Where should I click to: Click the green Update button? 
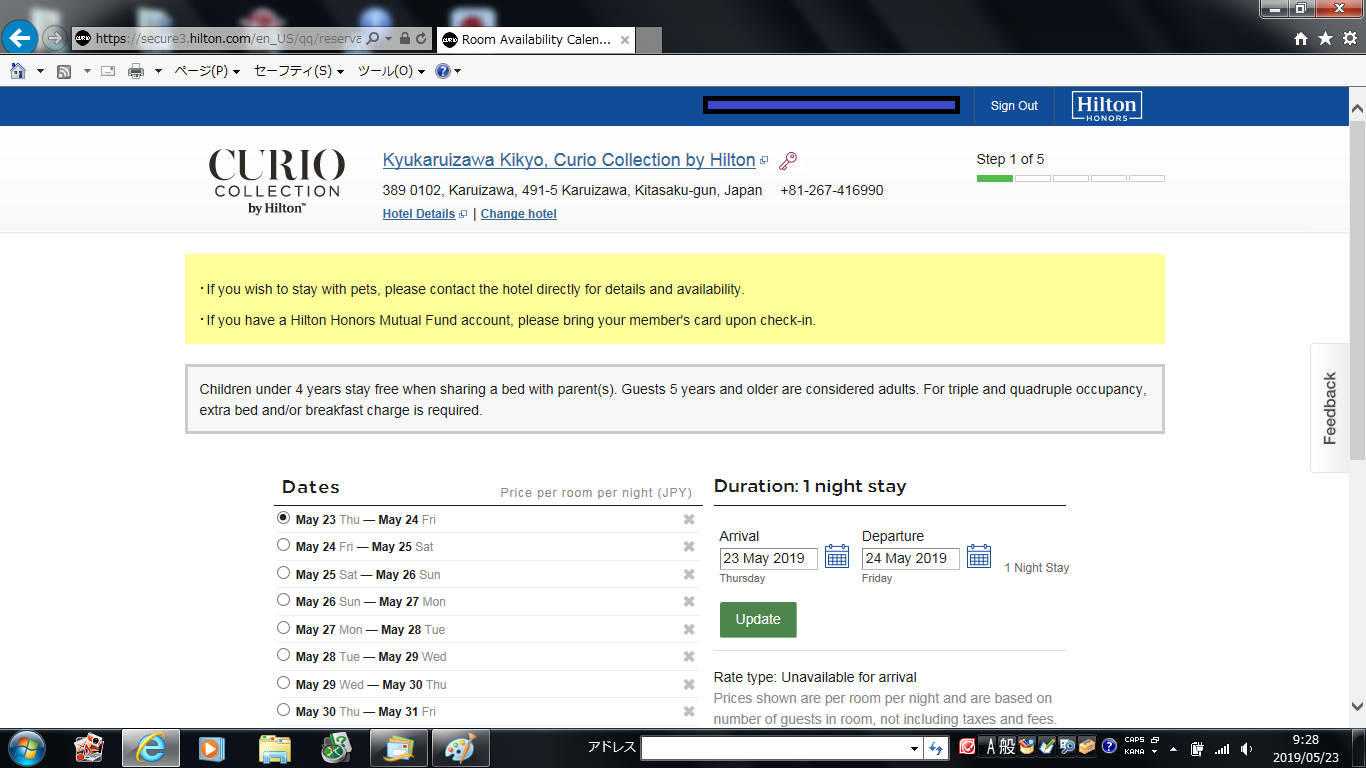tap(758, 619)
